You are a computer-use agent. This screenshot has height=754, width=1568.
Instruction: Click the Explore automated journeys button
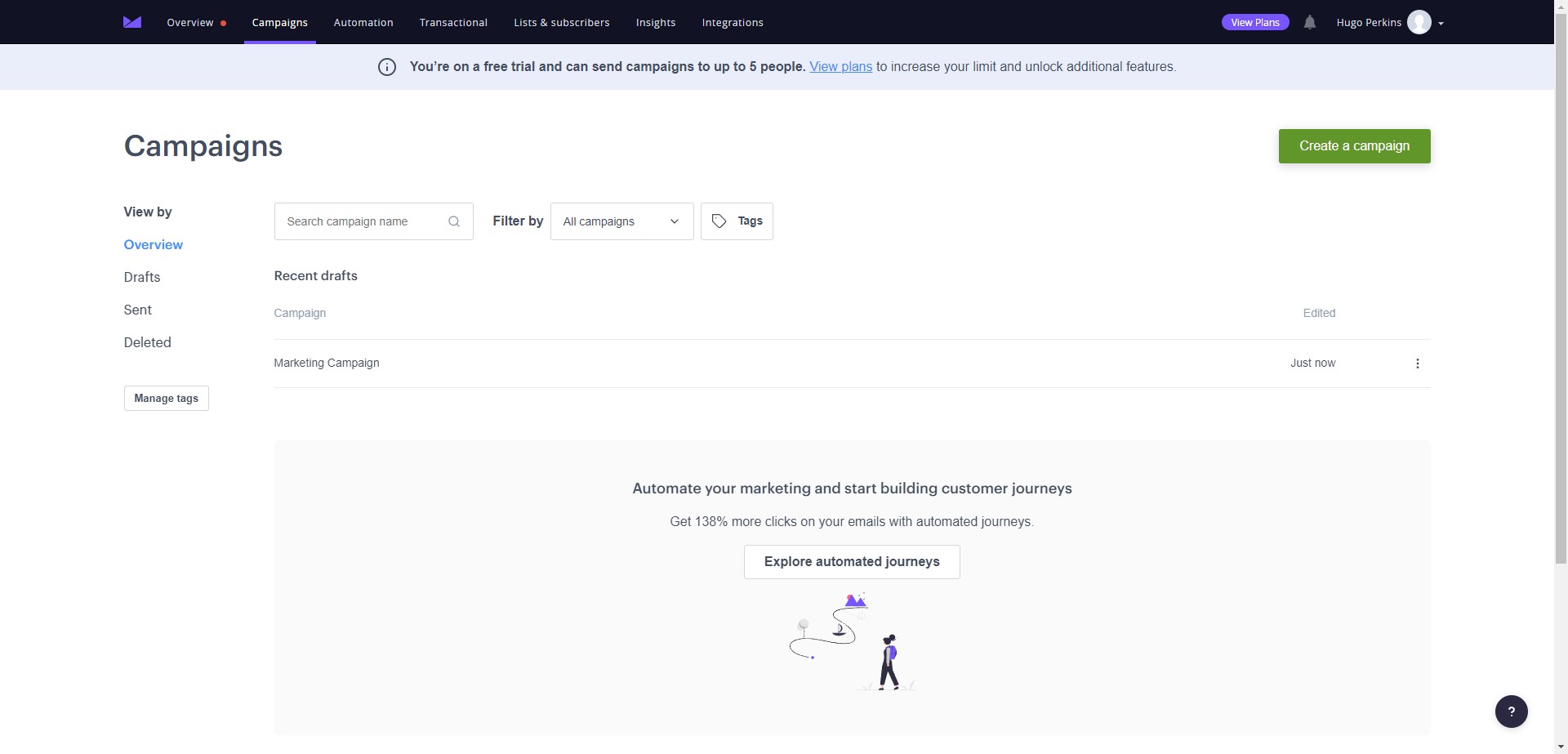[852, 562]
